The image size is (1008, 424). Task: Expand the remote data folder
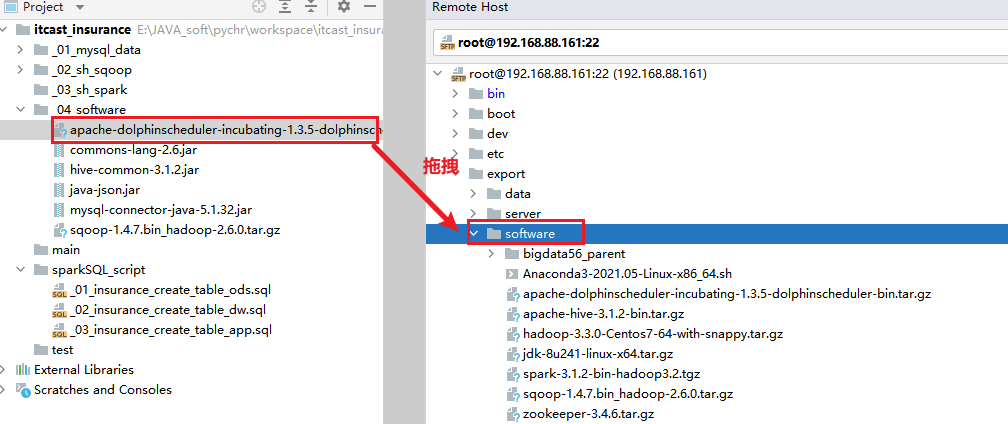tap(474, 193)
